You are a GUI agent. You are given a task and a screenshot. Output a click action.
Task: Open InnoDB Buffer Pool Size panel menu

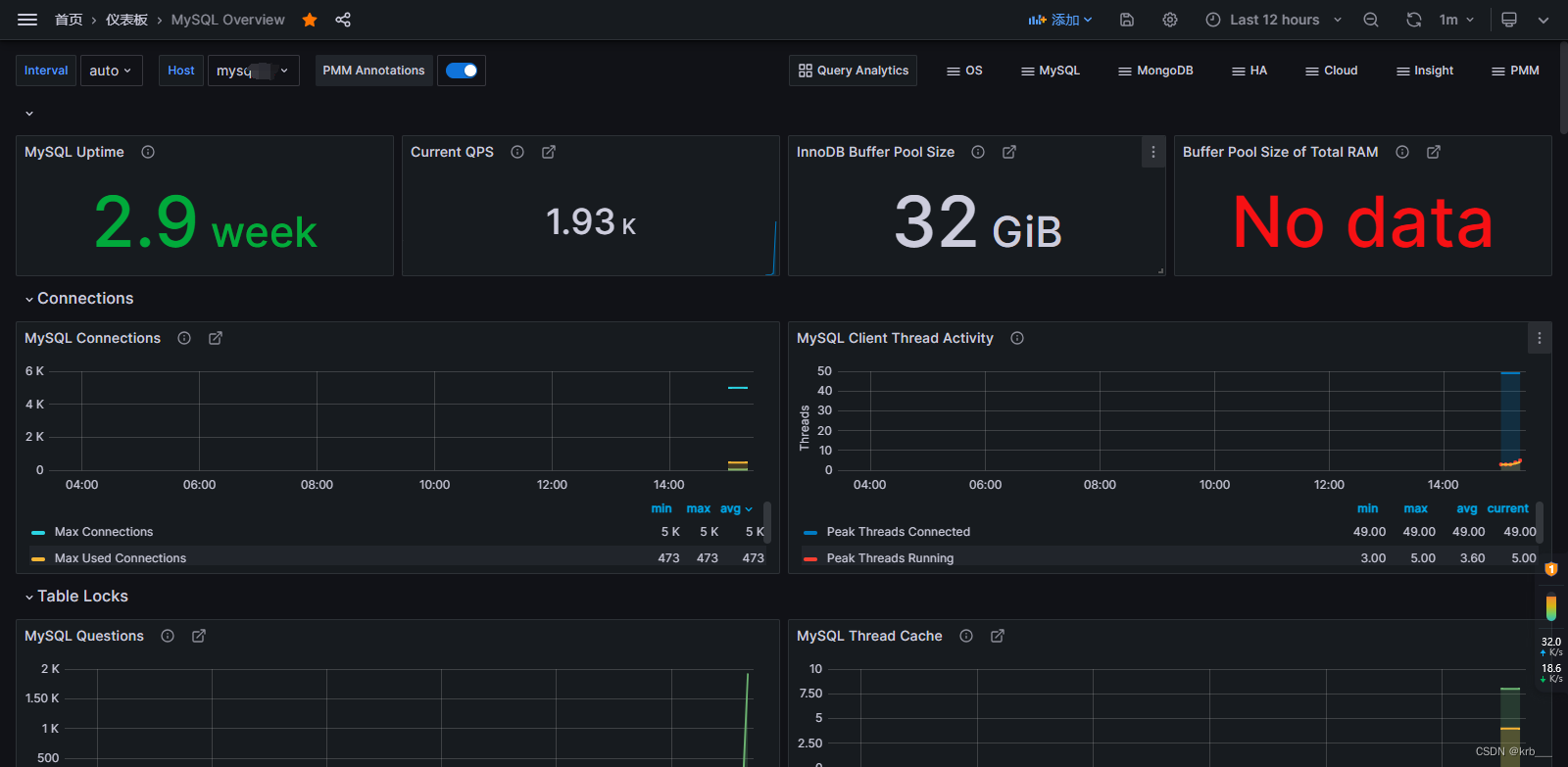pyautogui.click(x=1153, y=152)
